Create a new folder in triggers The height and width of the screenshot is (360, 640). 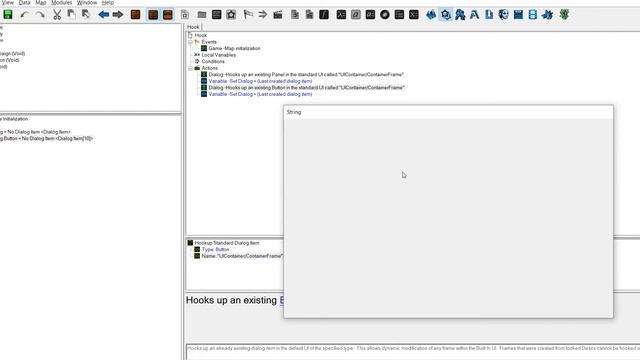pyautogui.click(x=202, y=15)
